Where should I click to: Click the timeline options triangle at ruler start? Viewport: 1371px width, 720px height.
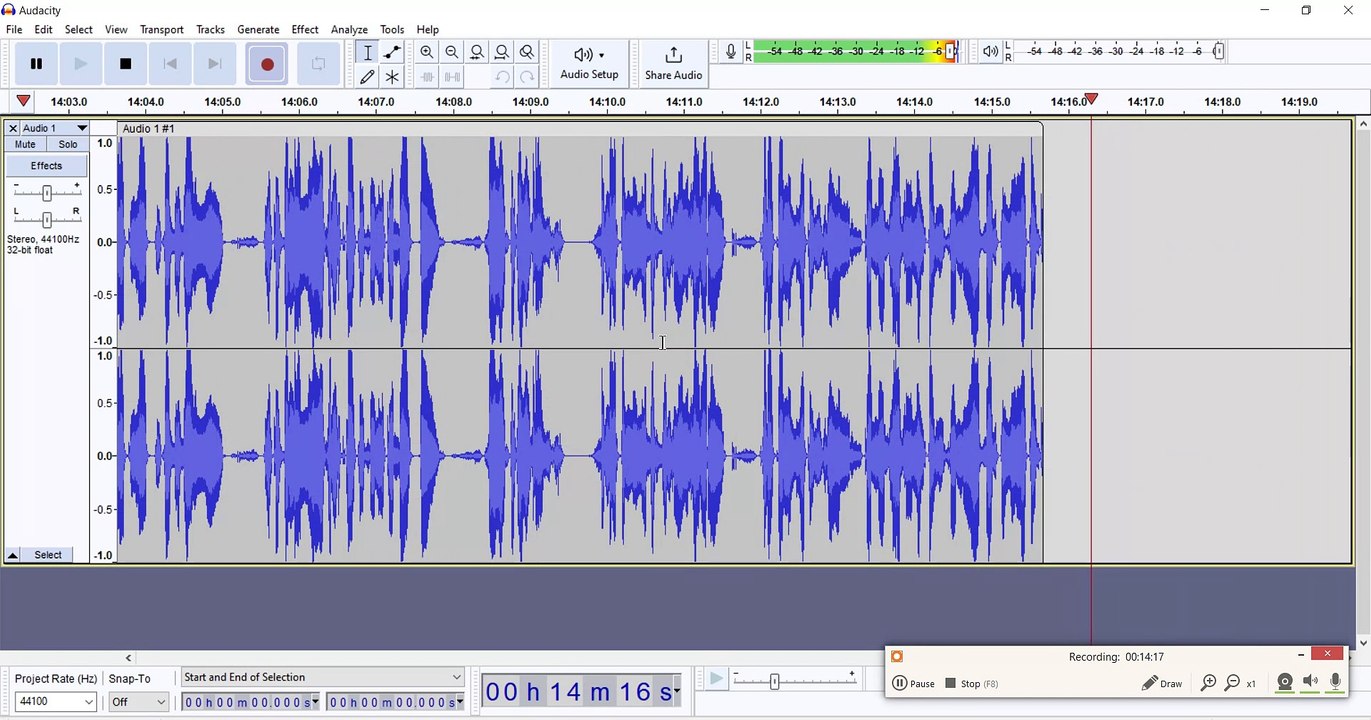[x=23, y=101]
